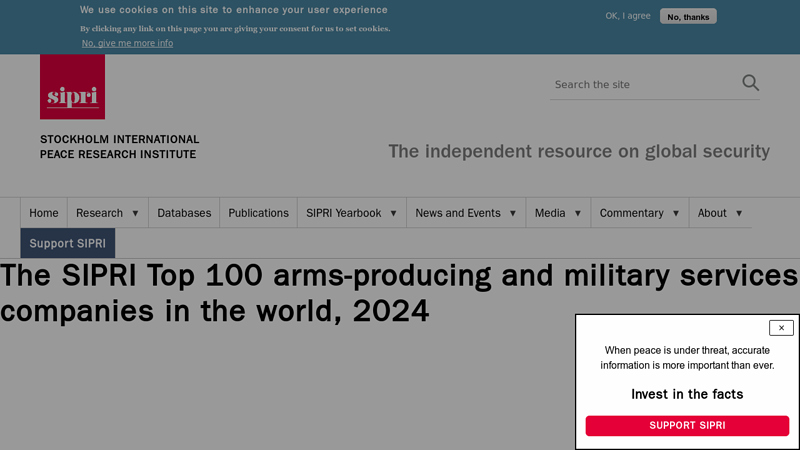The height and width of the screenshot is (450, 800).
Task: Click Stockholm International Peace Research Institute text
Action: tap(120, 147)
